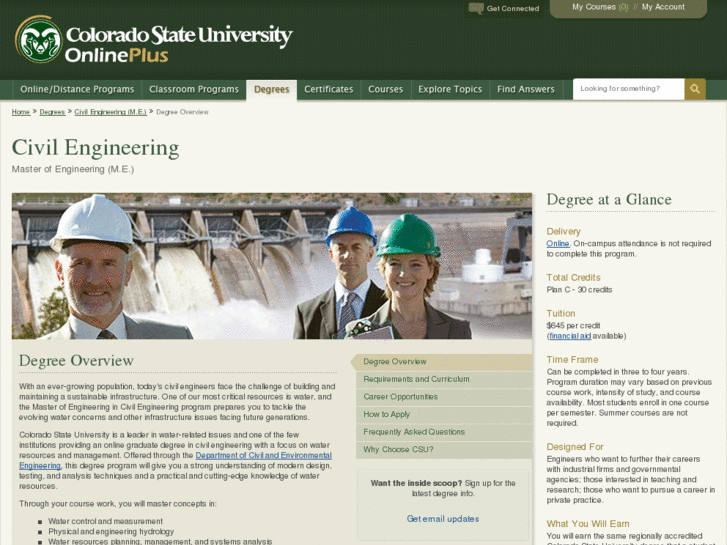Open the Get Connected link

tap(513, 8)
